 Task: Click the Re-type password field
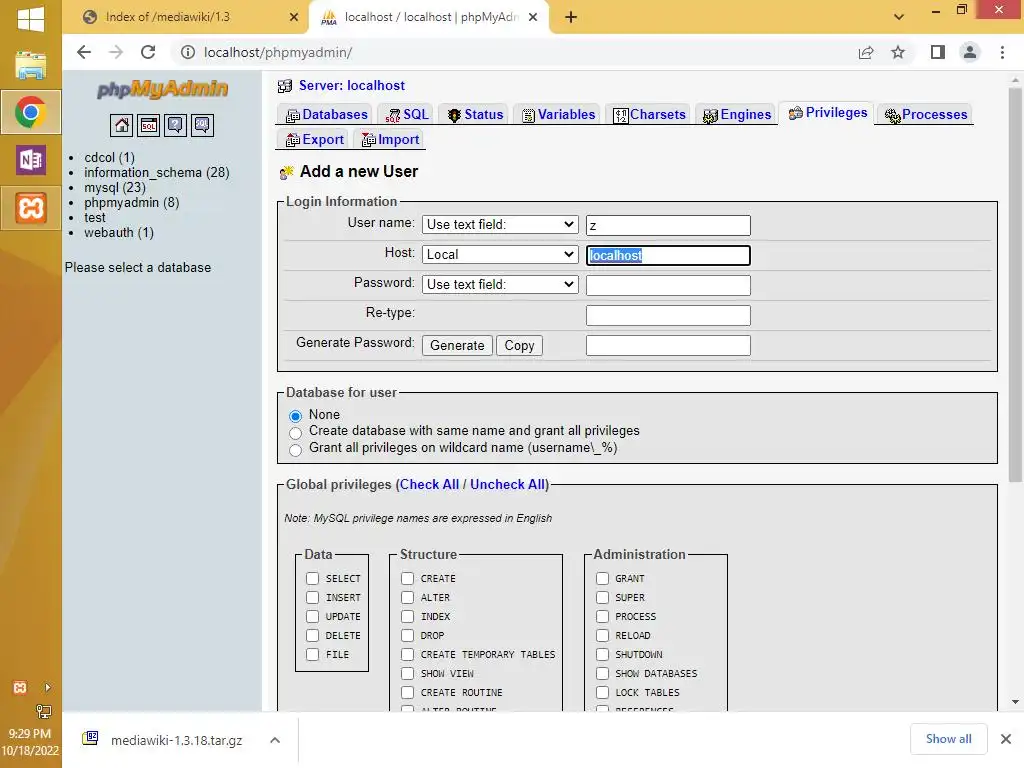pyautogui.click(x=668, y=315)
